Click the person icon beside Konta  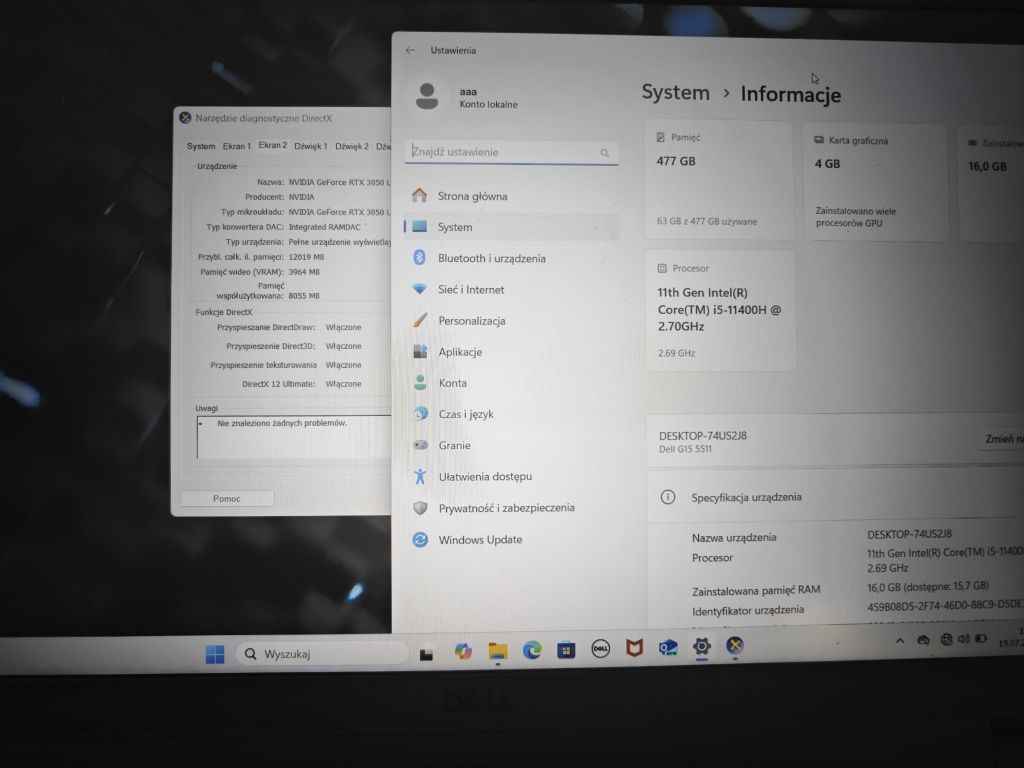click(420, 383)
